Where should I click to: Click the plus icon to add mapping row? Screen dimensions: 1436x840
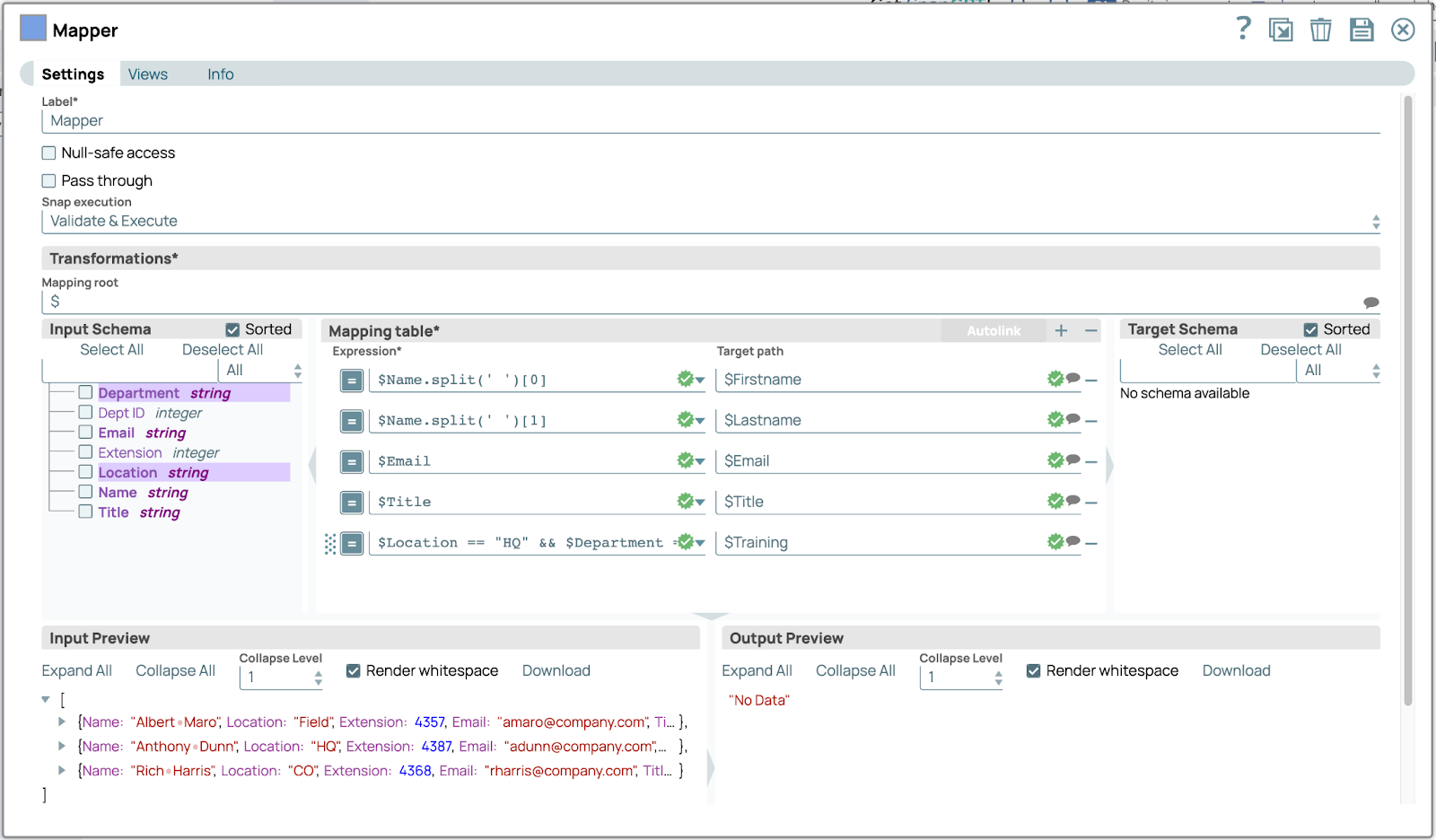[1061, 331]
